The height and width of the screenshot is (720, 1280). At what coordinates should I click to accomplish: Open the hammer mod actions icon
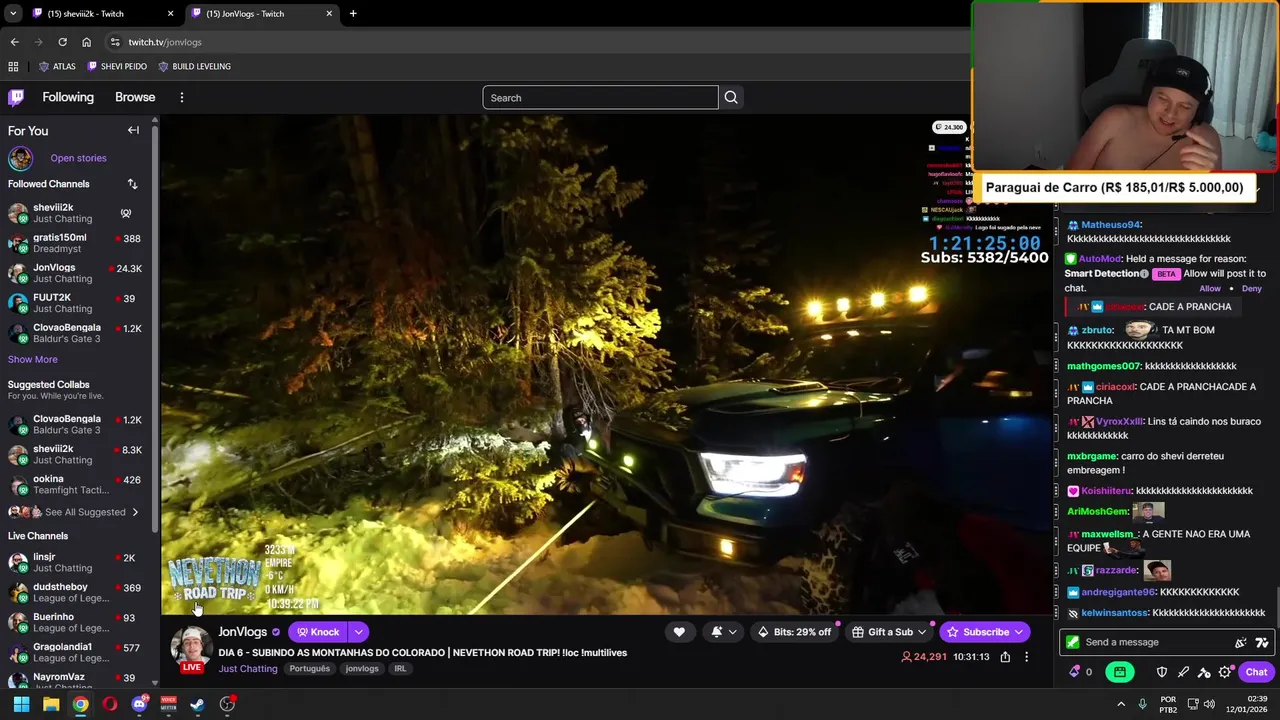point(1204,672)
